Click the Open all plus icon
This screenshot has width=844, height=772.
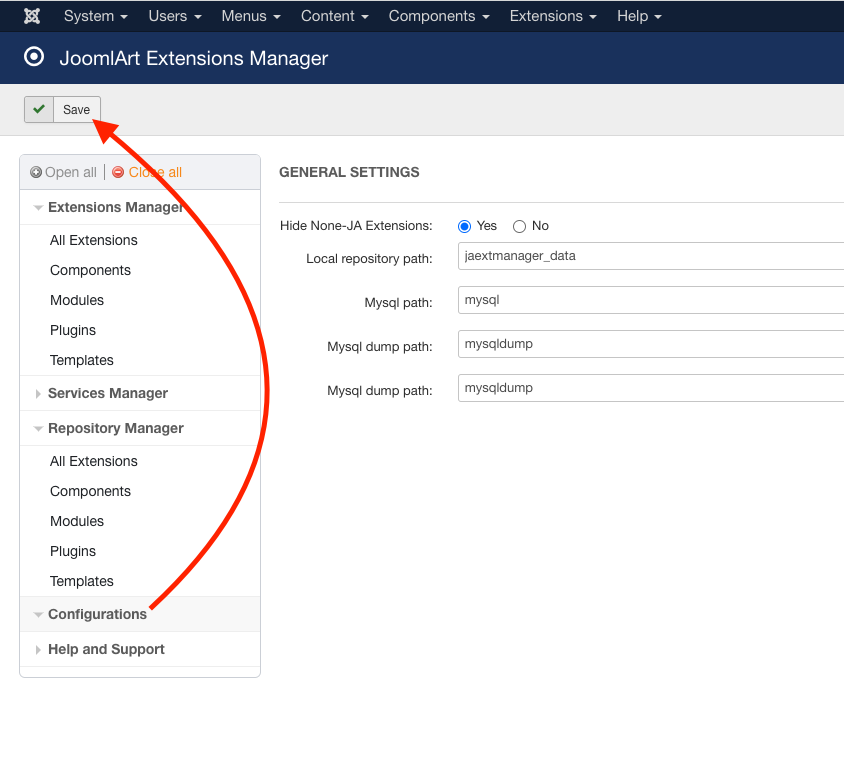point(36,172)
